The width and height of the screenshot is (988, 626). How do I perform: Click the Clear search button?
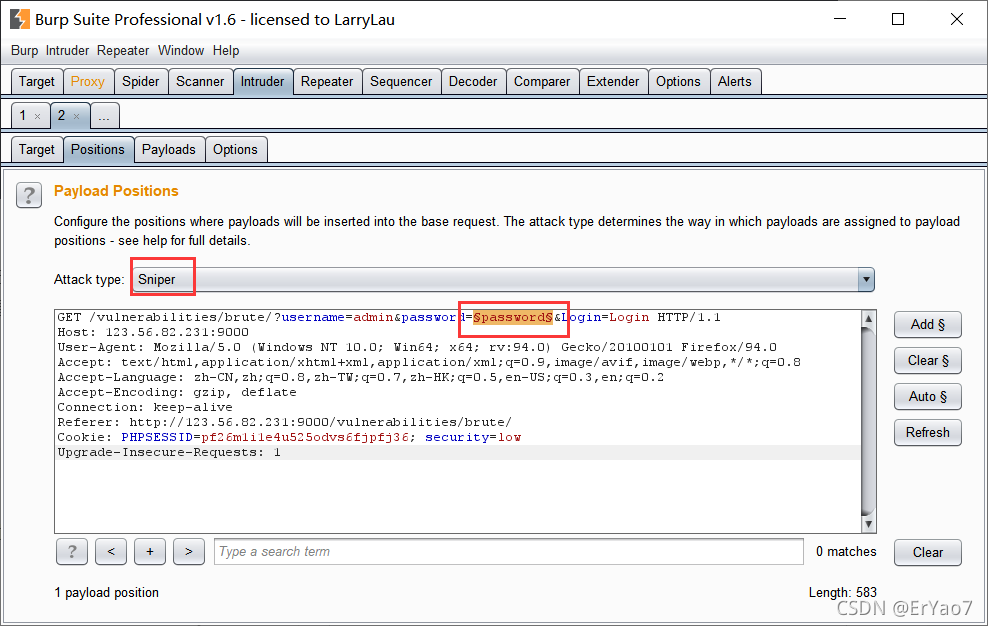(x=928, y=552)
